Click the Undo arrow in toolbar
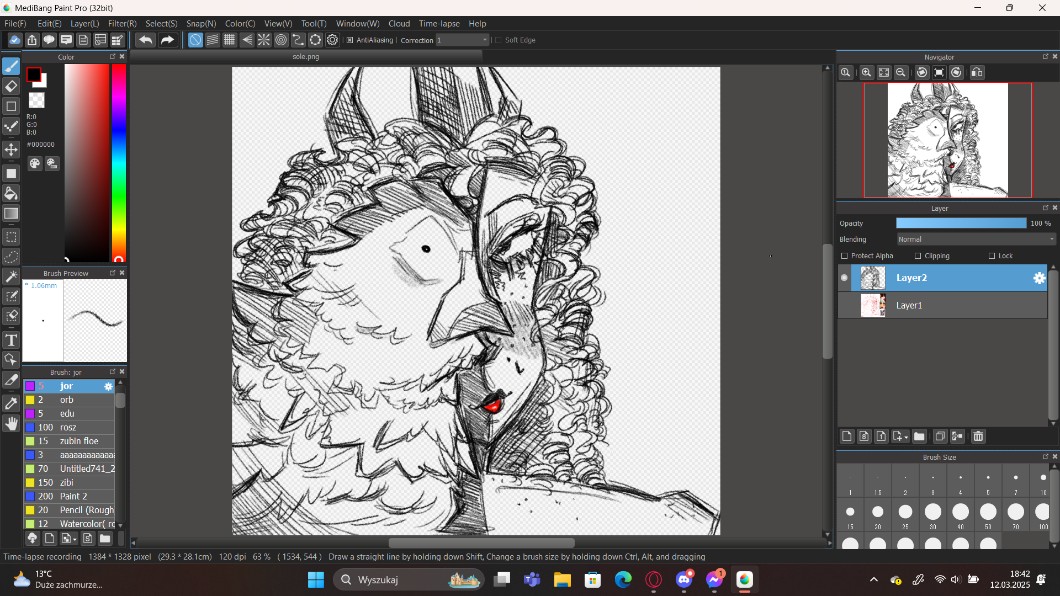Image resolution: width=1060 pixels, height=596 pixels. point(146,40)
